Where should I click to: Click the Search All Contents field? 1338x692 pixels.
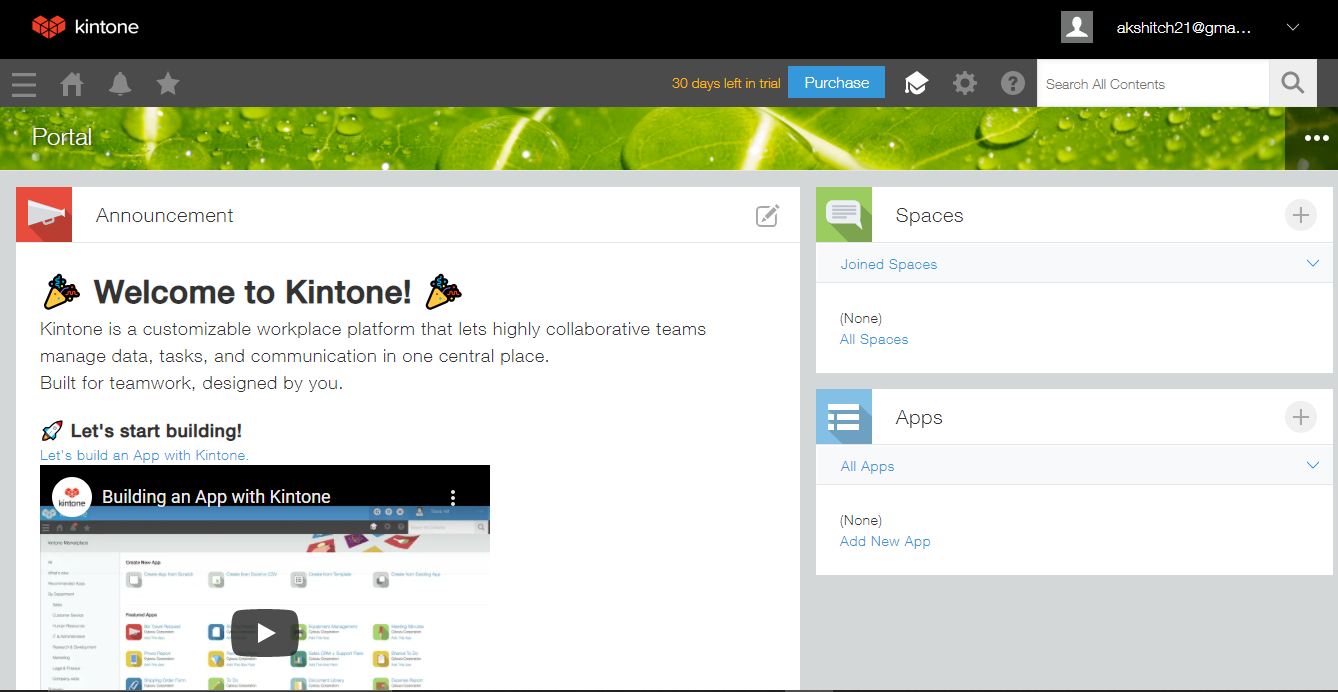click(1153, 84)
